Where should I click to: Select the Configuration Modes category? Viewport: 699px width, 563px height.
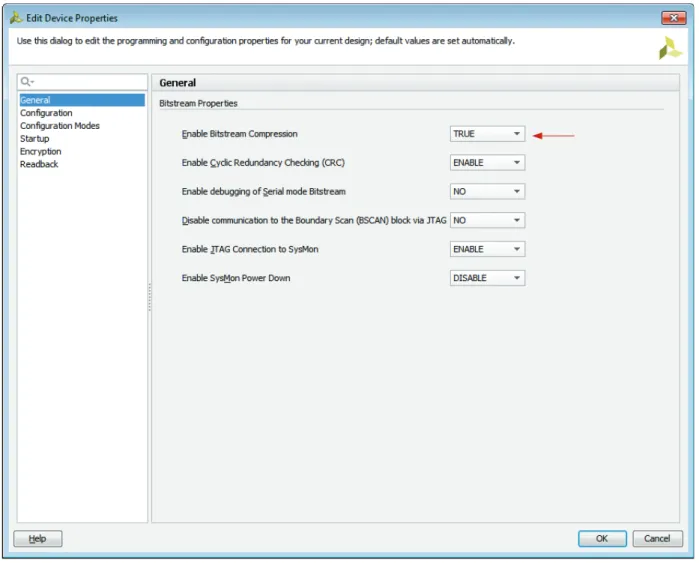click(60, 126)
